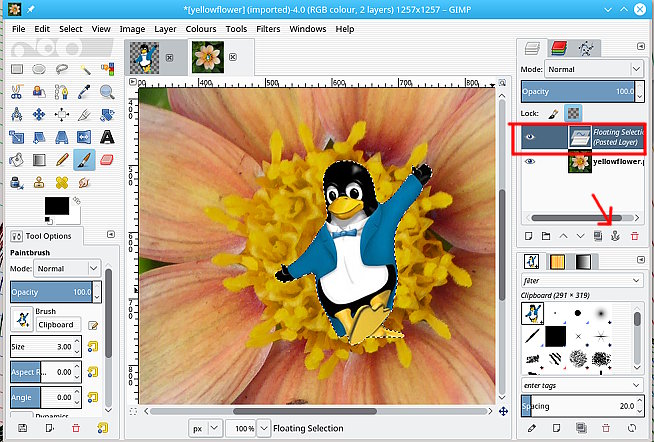Open the Layers dock tab menu
Image resolution: width=654 pixels, height=442 pixels.
(641, 46)
